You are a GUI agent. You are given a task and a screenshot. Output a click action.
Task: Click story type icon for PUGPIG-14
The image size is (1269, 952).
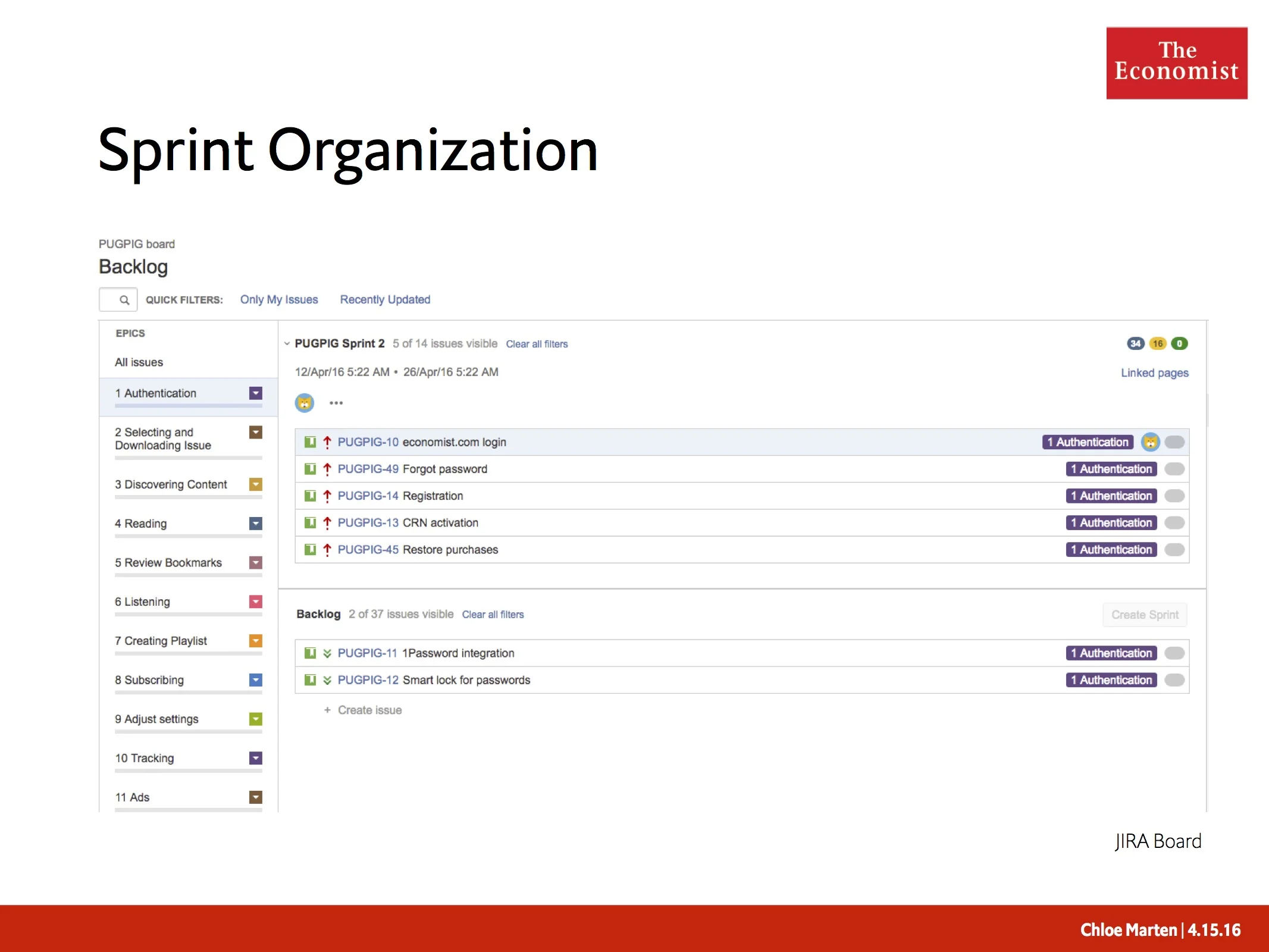click(310, 496)
